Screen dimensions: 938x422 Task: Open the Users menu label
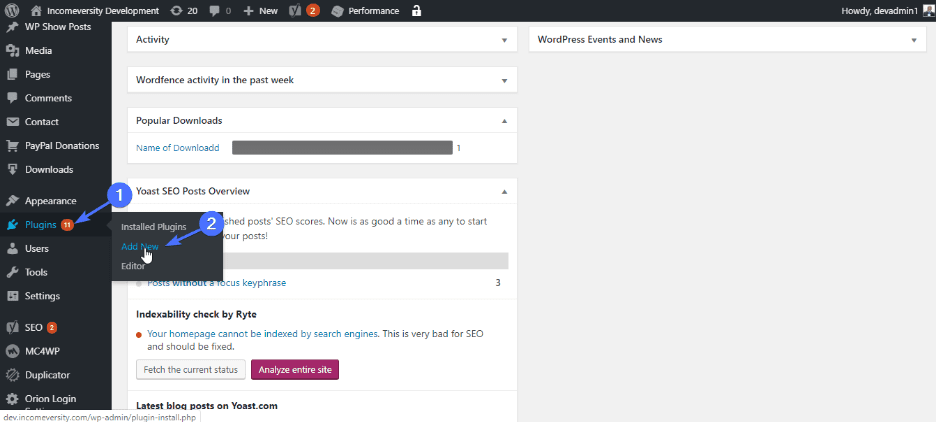click(x=37, y=248)
